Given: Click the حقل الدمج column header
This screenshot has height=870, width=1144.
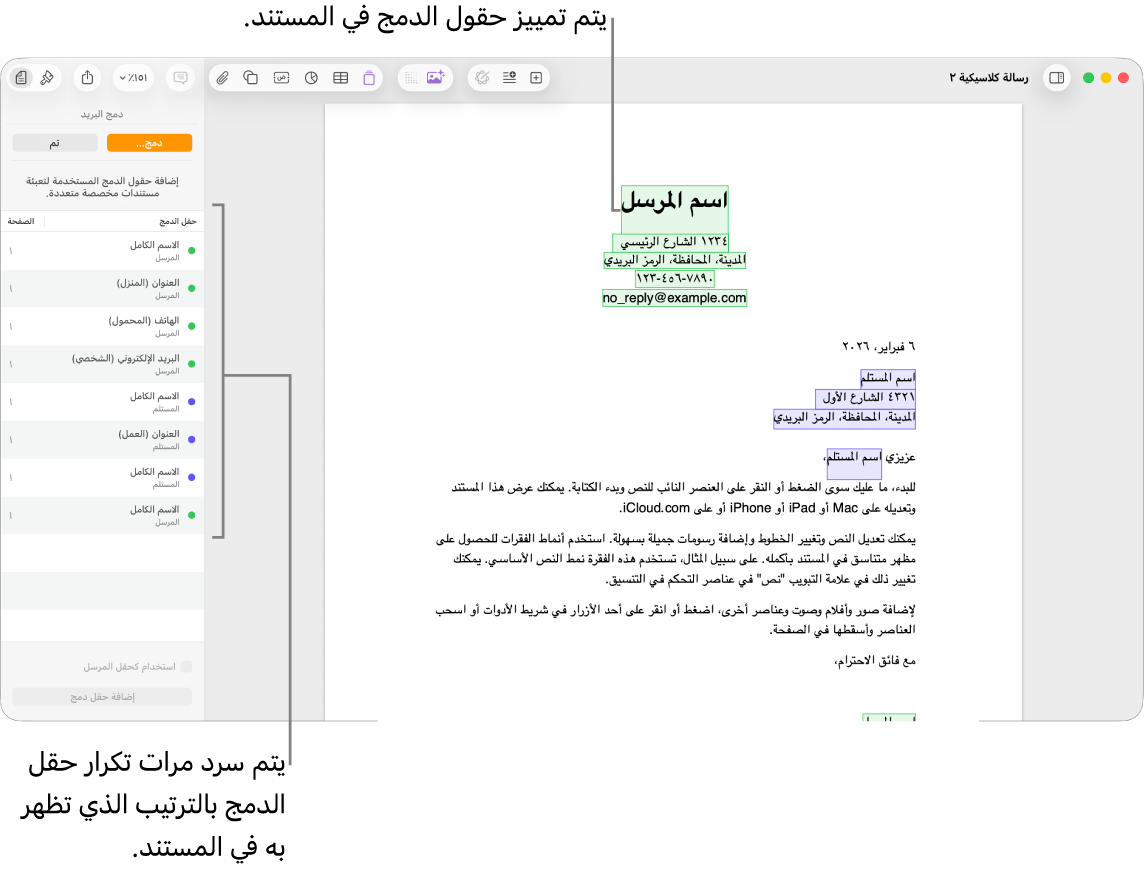Looking at the screenshot, I should pyautogui.click(x=177, y=221).
